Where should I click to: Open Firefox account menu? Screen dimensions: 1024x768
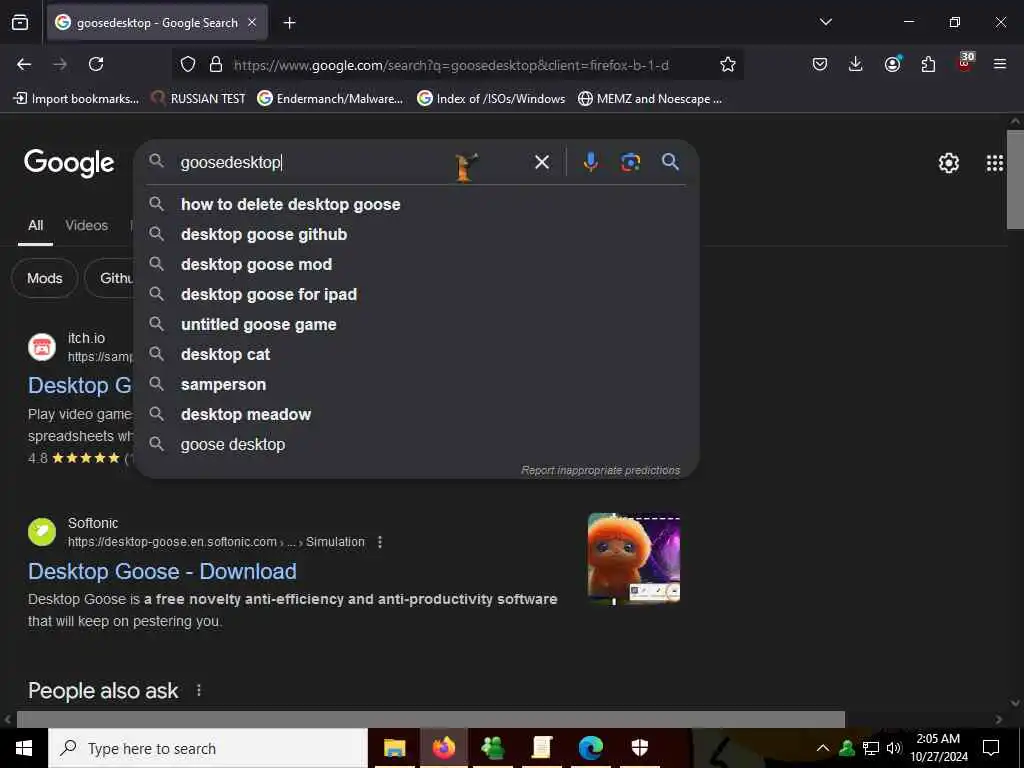pos(892,64)
